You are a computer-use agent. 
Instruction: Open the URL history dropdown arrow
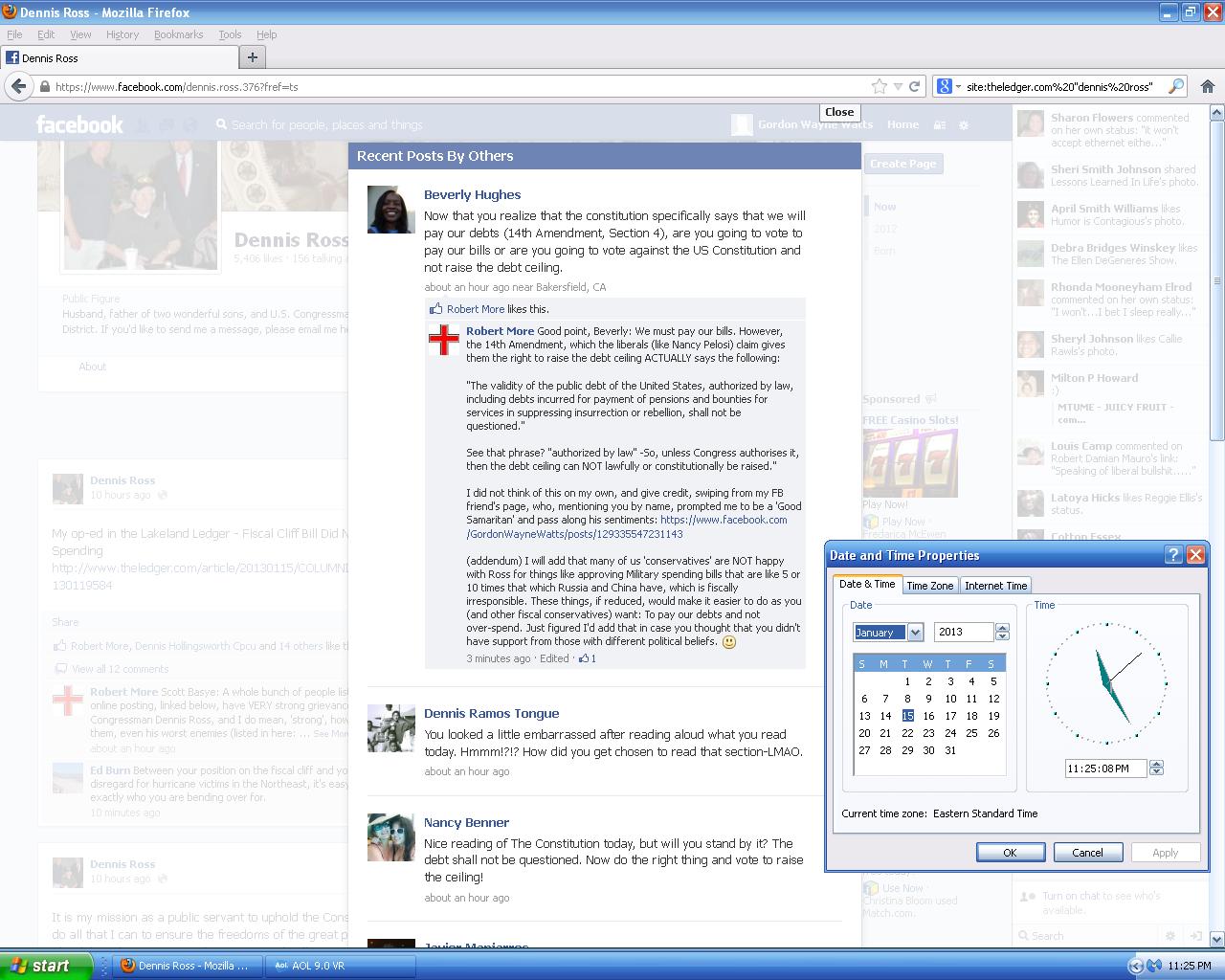898,86
